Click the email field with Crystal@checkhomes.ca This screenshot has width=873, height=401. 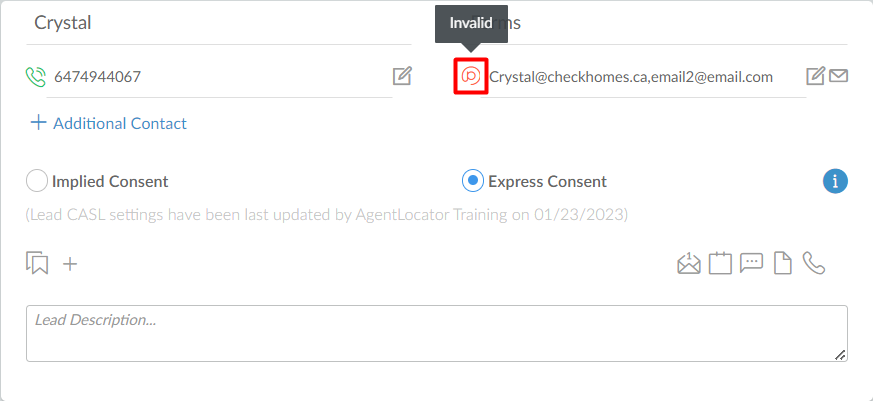point(643,77)
